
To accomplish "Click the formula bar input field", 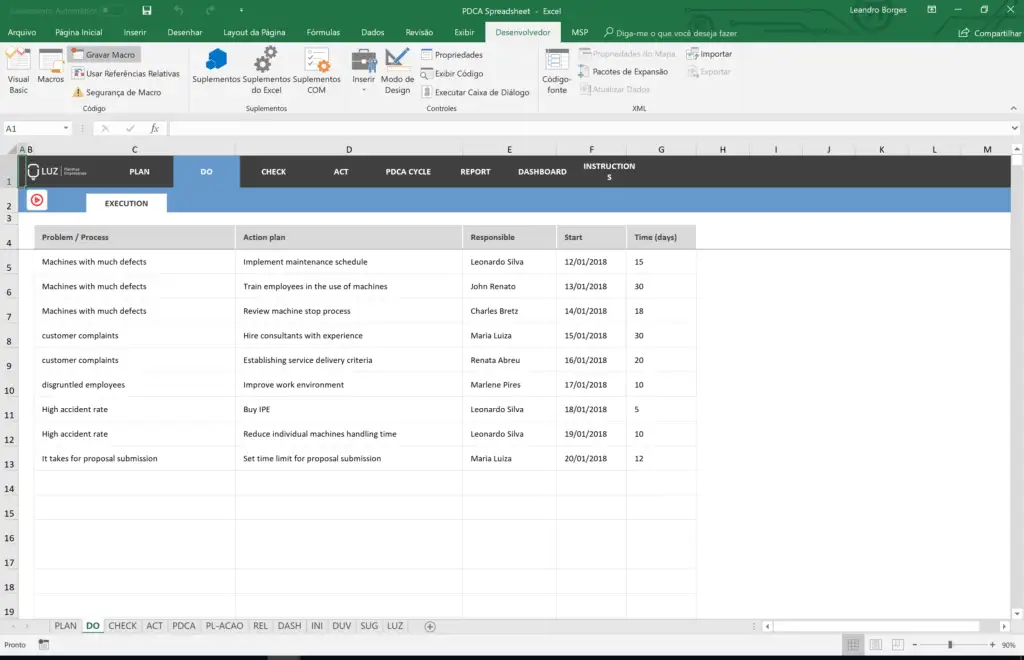I will pyautogui.click(x=588, y=129).
